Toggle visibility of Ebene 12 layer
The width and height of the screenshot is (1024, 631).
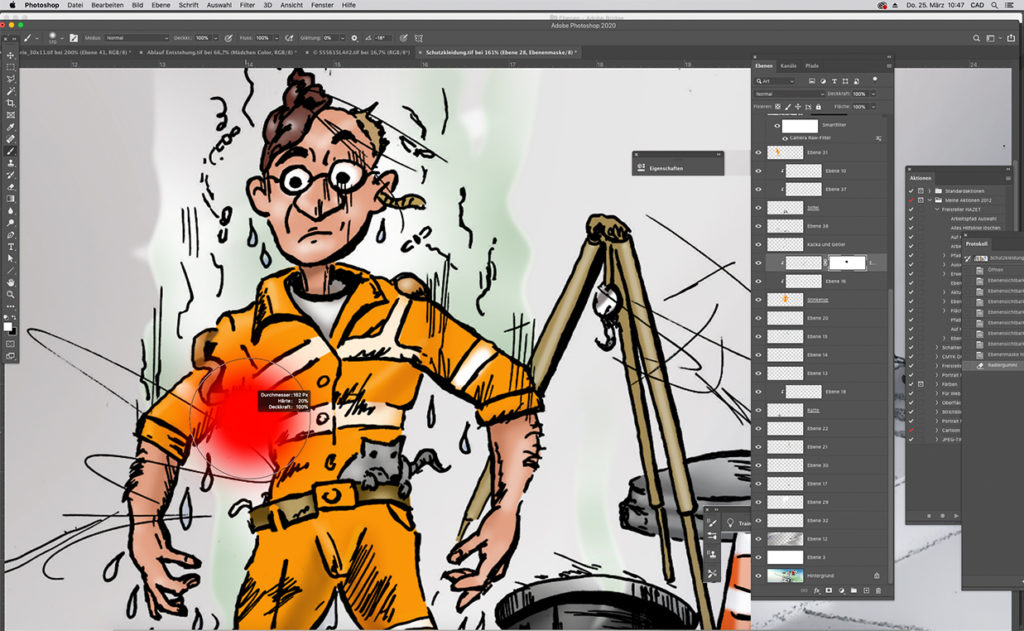click(758, 539)
